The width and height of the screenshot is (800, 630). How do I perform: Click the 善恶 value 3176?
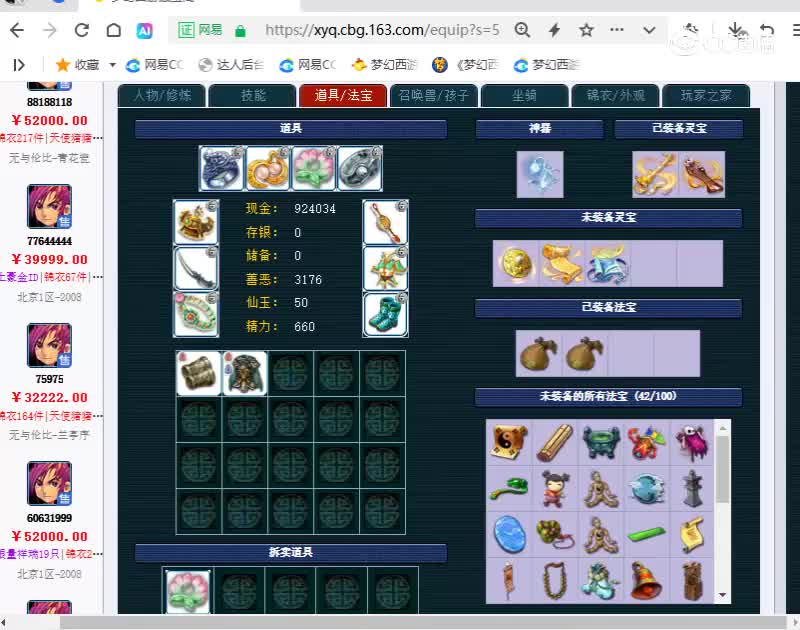308,280
